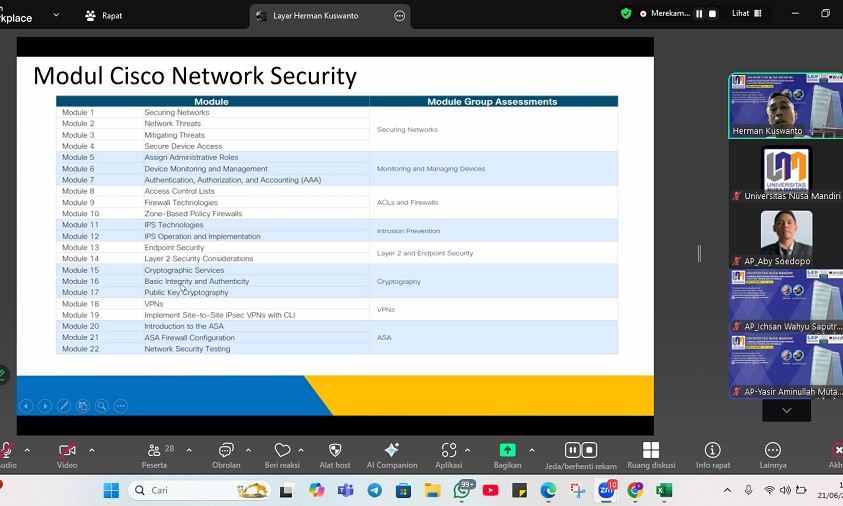This screenshot has width=843, height=506.
Task: Show hidden system tray icons
Action: (727, 490)
